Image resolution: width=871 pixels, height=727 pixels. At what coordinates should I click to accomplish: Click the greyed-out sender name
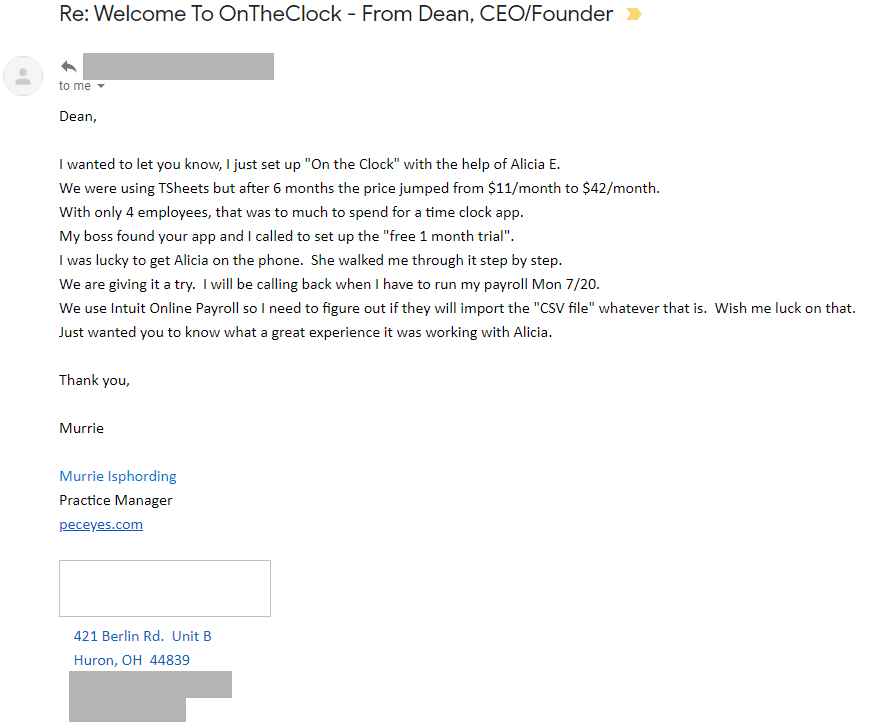point(178,67)
